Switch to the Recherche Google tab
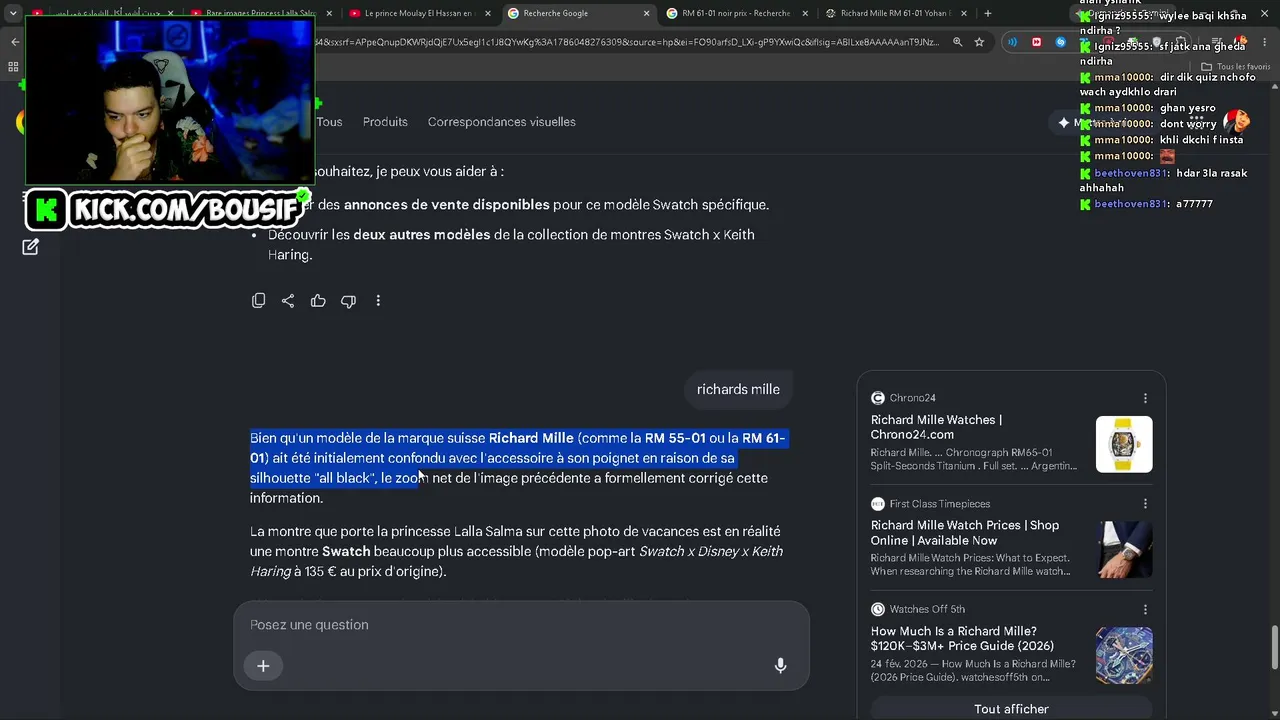This screenshot has height=720, width=1280. click(x=578, y=13)
